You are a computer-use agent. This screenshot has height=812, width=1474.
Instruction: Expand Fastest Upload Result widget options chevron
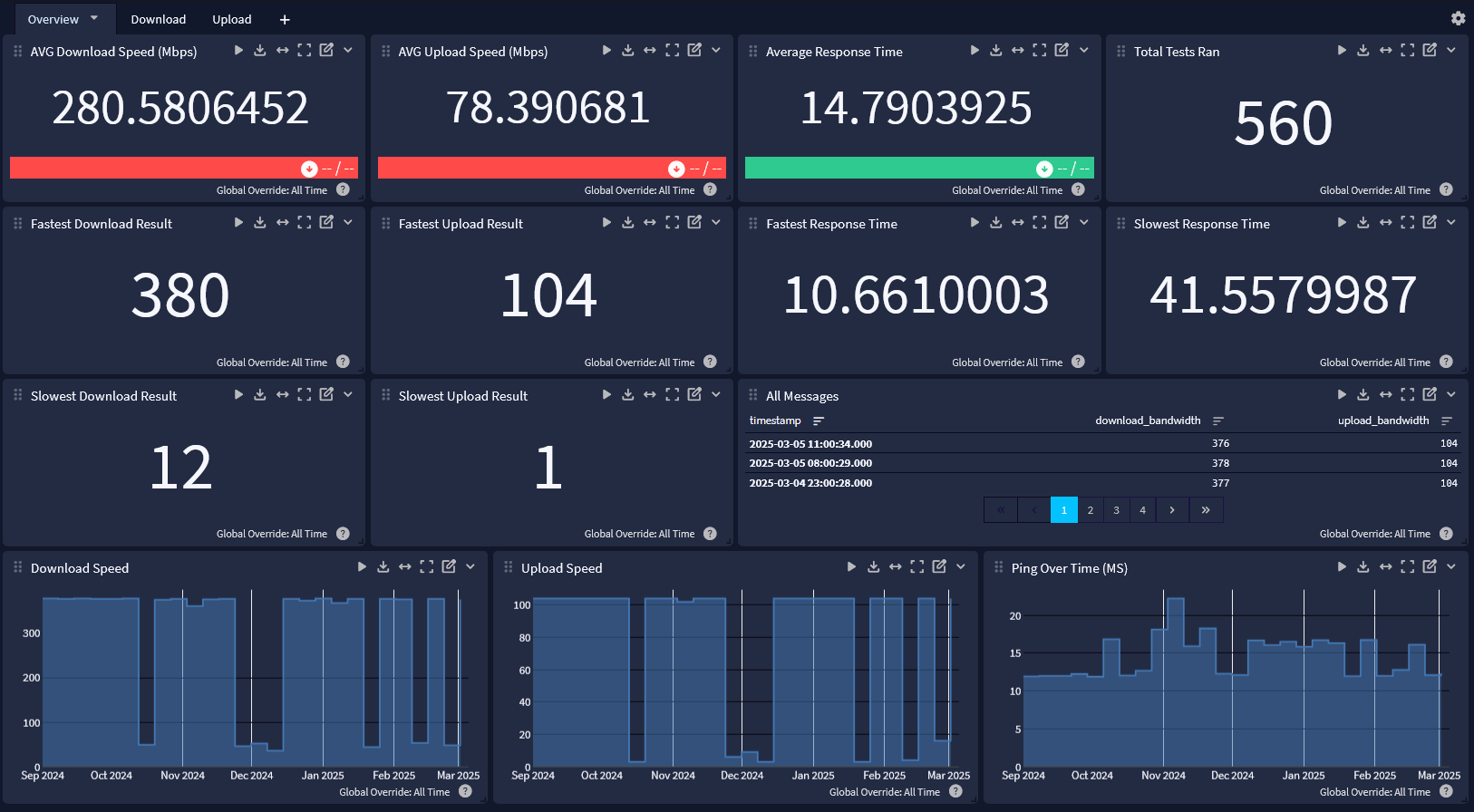click(x=716, y=223)
